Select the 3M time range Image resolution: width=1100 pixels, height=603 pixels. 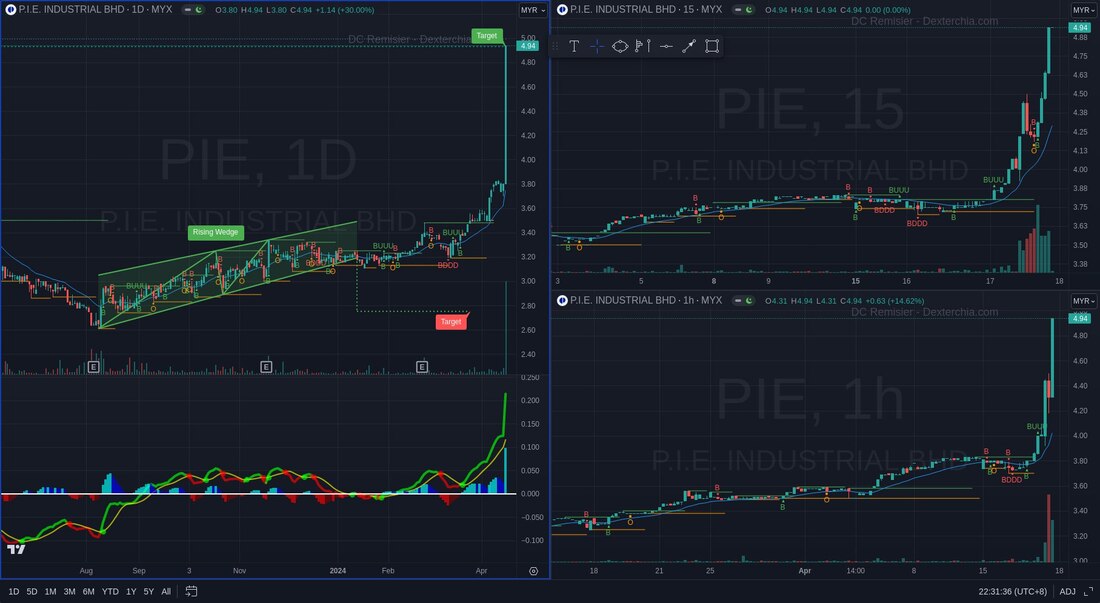(x=69, y=592)
